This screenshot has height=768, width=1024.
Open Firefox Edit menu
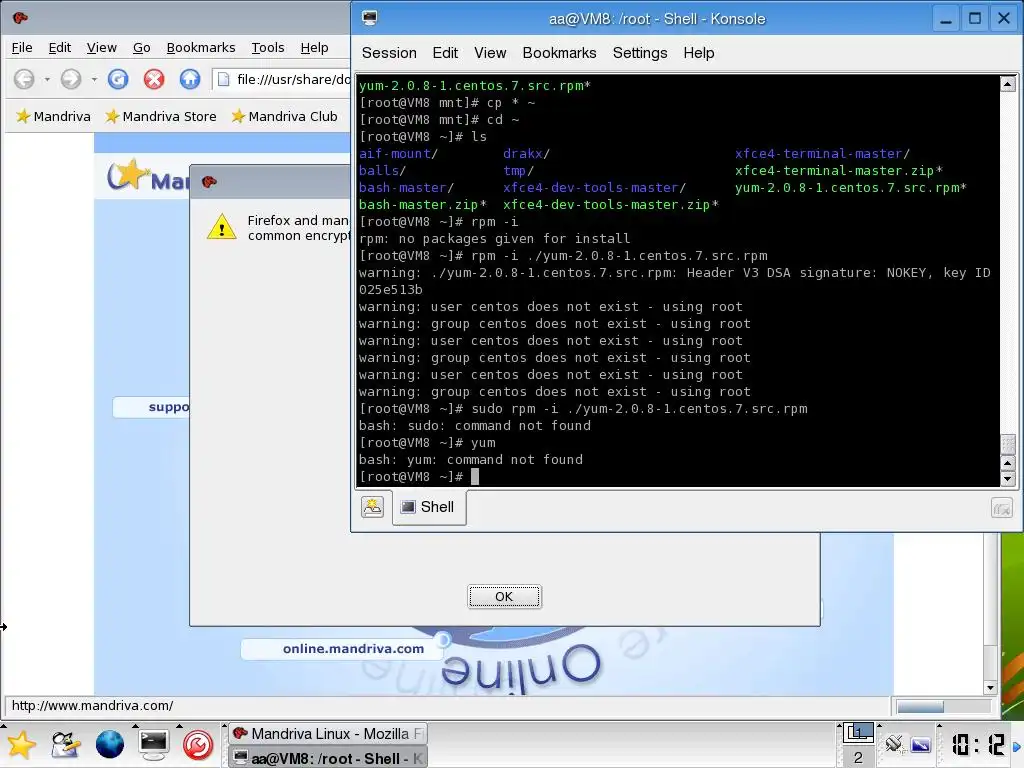click(59, 48)
